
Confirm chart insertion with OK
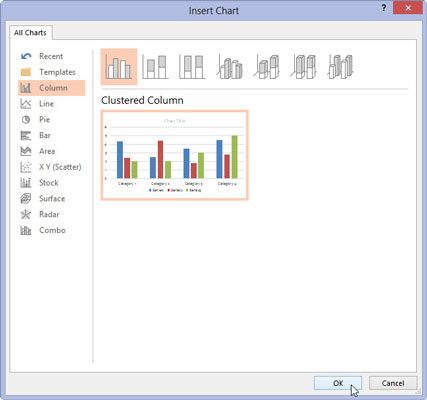click(x=338, y=383)
